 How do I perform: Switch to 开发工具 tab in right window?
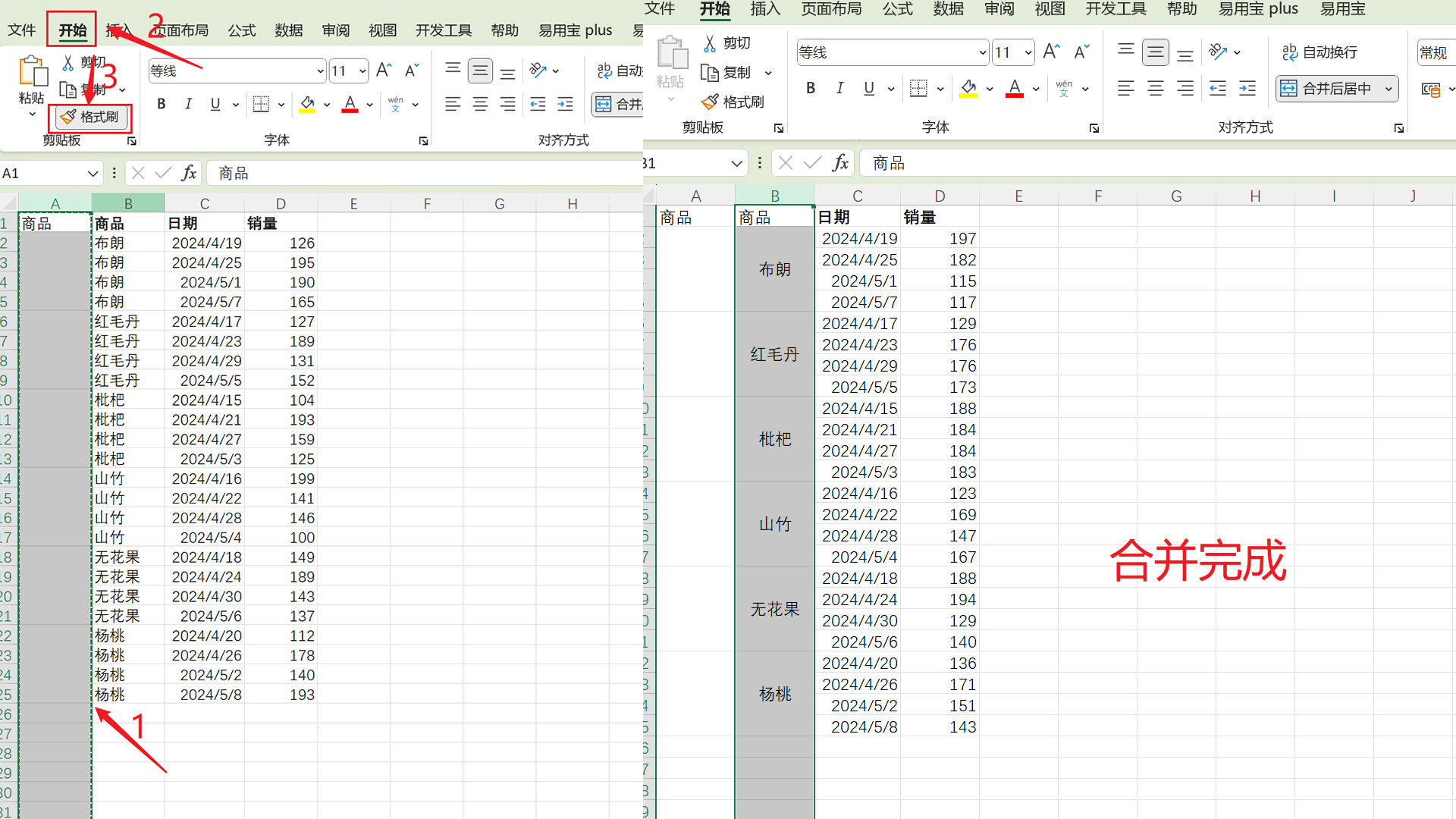1116,9
